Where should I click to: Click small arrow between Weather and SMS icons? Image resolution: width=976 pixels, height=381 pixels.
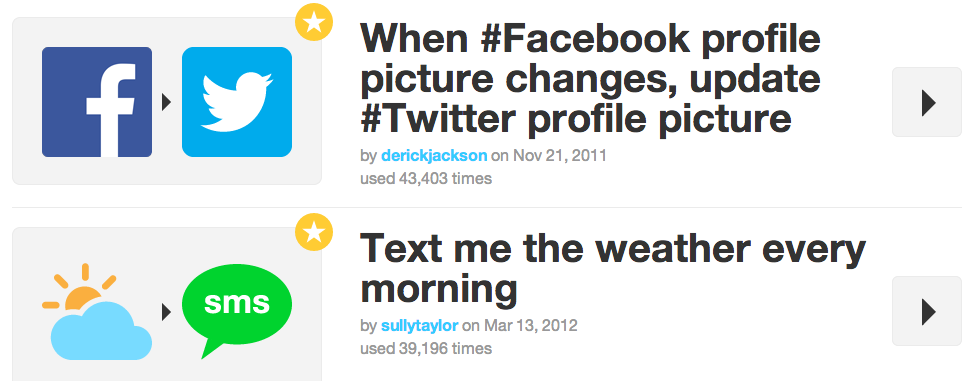166,312
